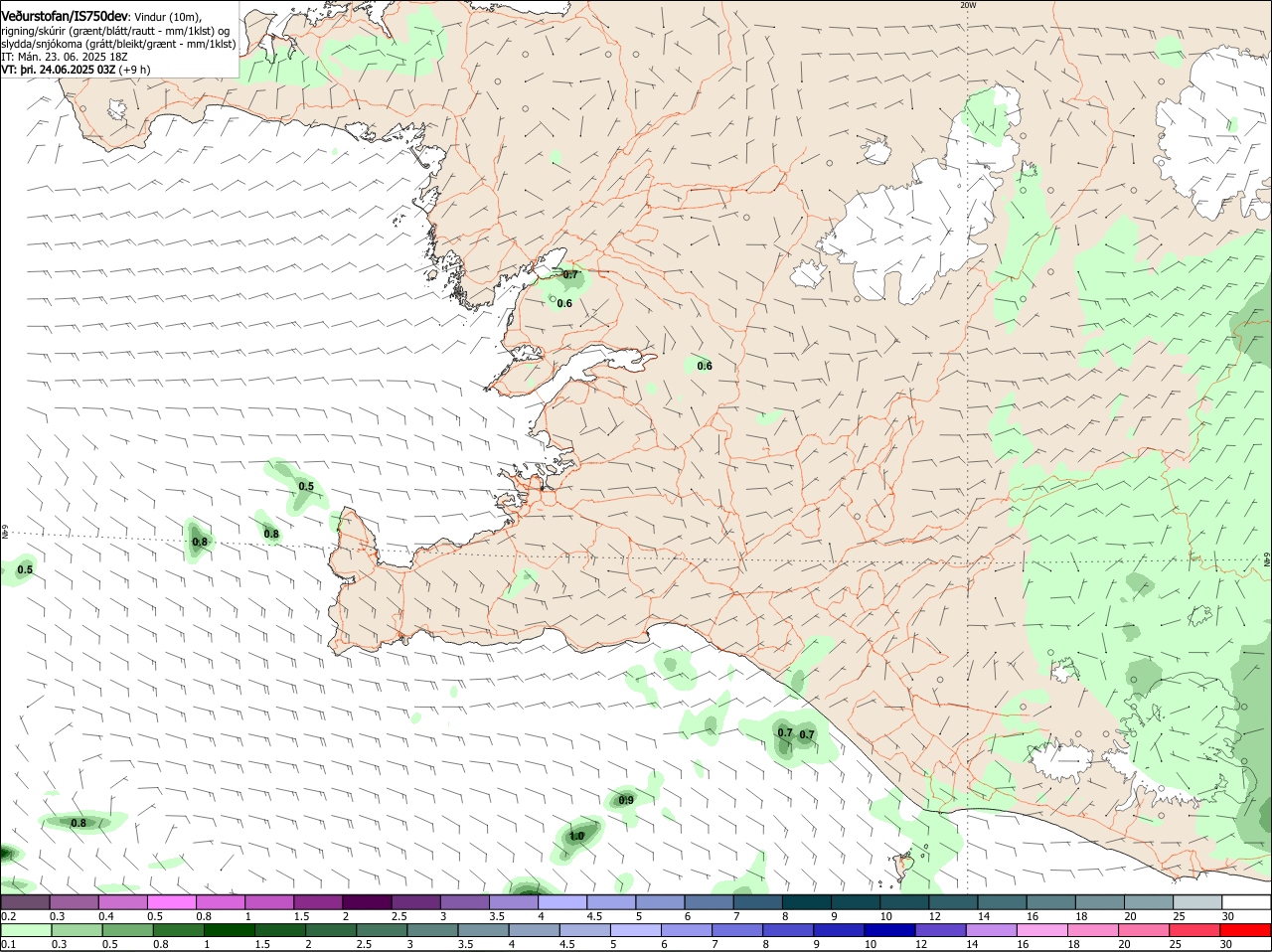Click the 0.6 value directly below the fjord 0.7
Screen dimensions: 1272x952
pos(564,303)
